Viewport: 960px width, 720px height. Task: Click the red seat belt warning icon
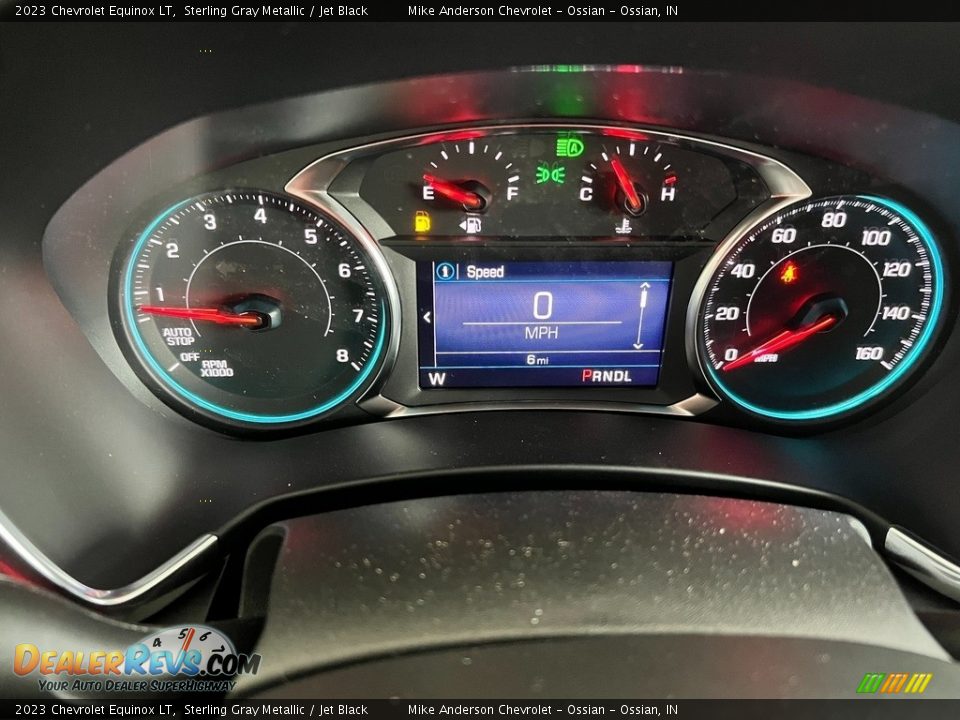pyautogui.click(x=789, y=272)
